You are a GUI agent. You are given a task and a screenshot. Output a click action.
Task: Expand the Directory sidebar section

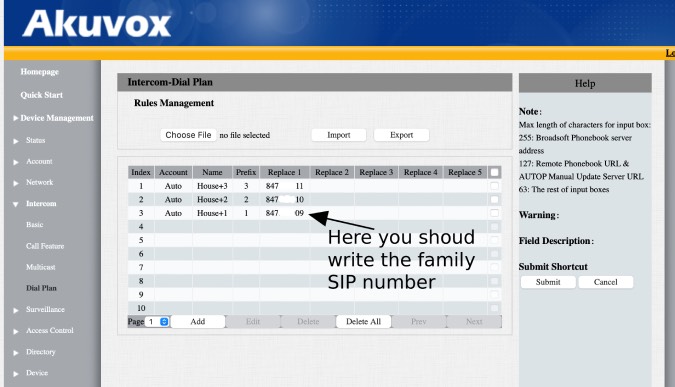coord(40,352)
